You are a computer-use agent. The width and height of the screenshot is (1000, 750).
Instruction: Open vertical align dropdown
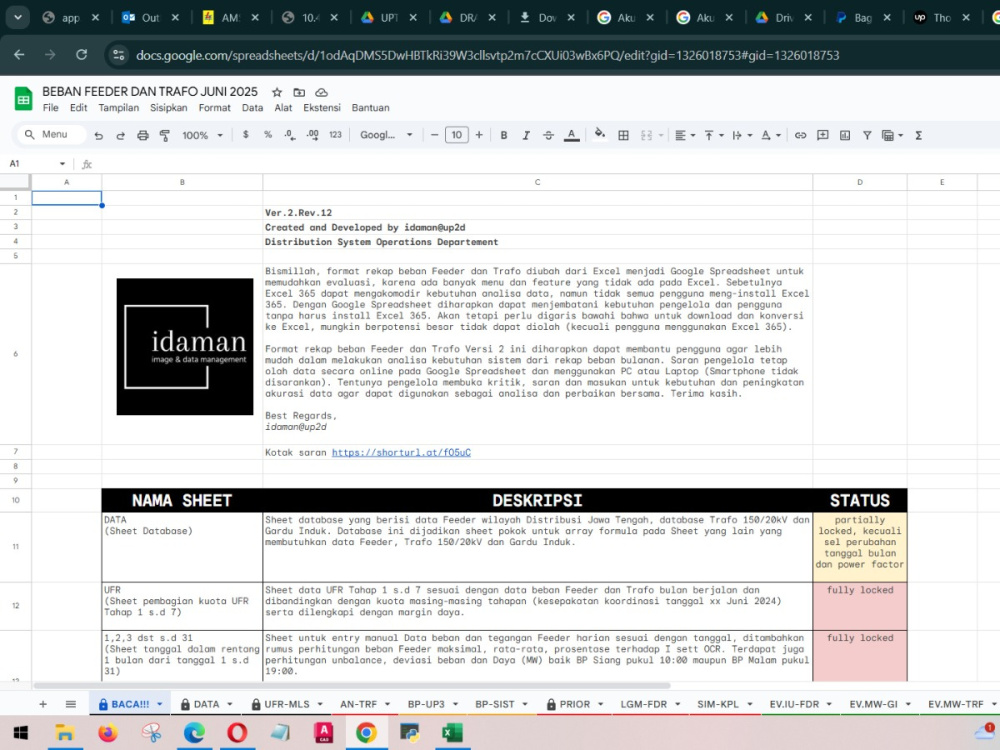[x=713, y=135]
